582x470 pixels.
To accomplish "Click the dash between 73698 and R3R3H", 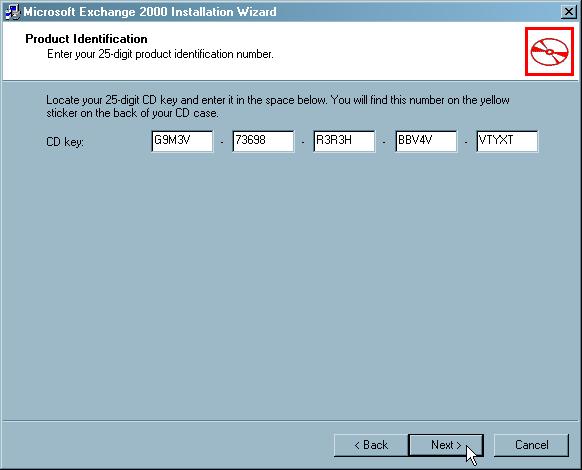I will 303,142.
